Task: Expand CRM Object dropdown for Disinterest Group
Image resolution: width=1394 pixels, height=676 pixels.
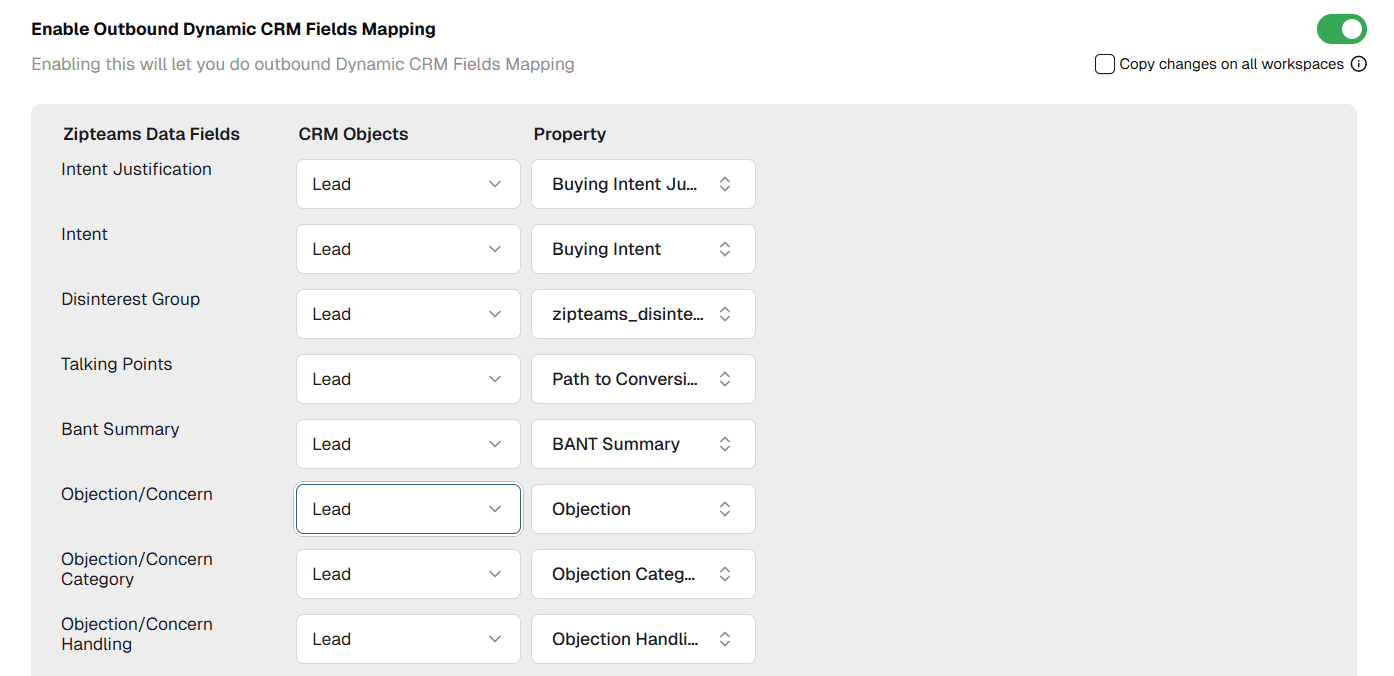Action: coord(408,314)
